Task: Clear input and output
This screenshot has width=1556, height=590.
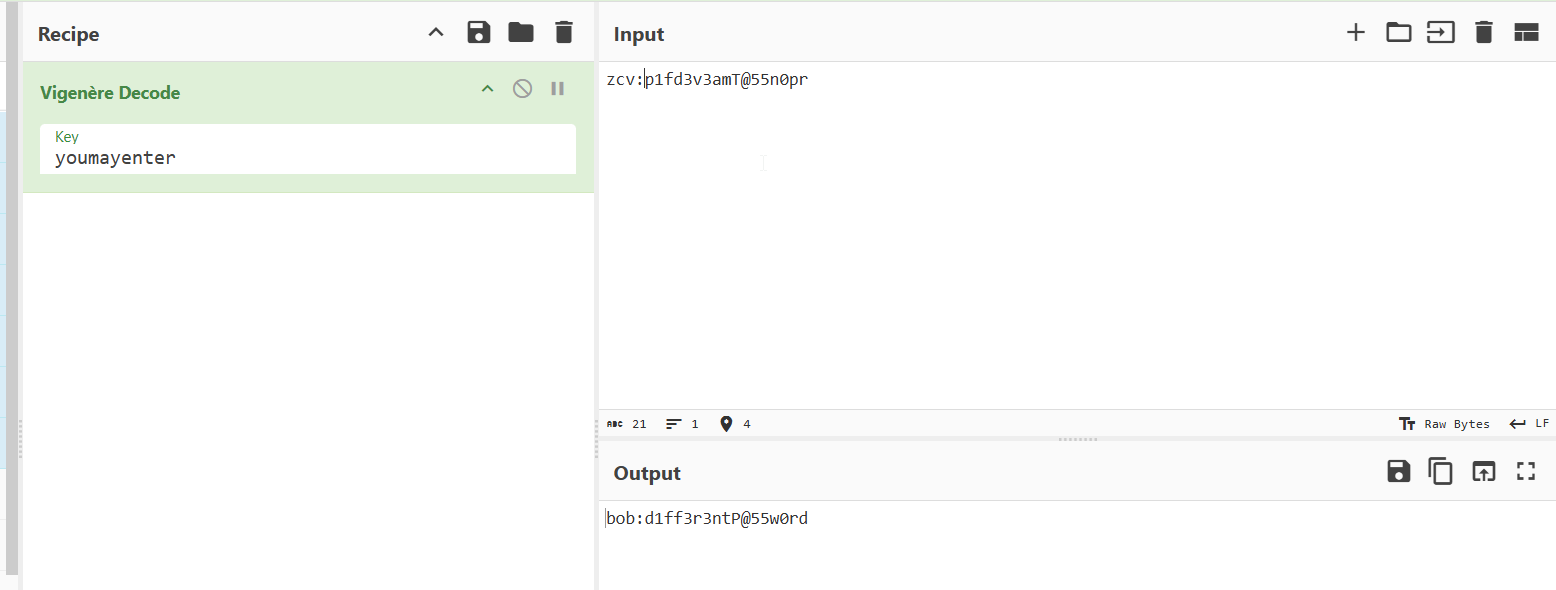Action: pyautogui.click(x=1484, y=33)
